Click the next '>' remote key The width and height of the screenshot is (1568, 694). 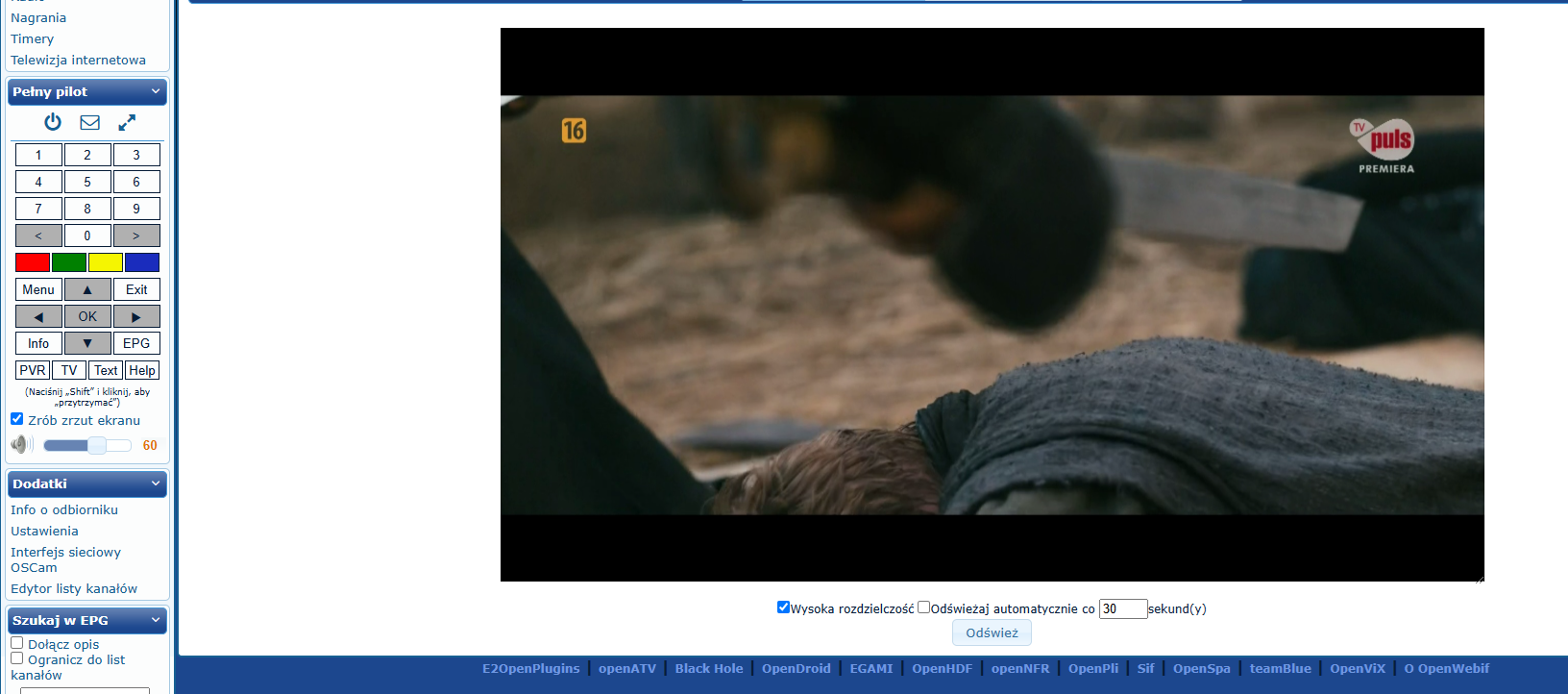(136, 235)
